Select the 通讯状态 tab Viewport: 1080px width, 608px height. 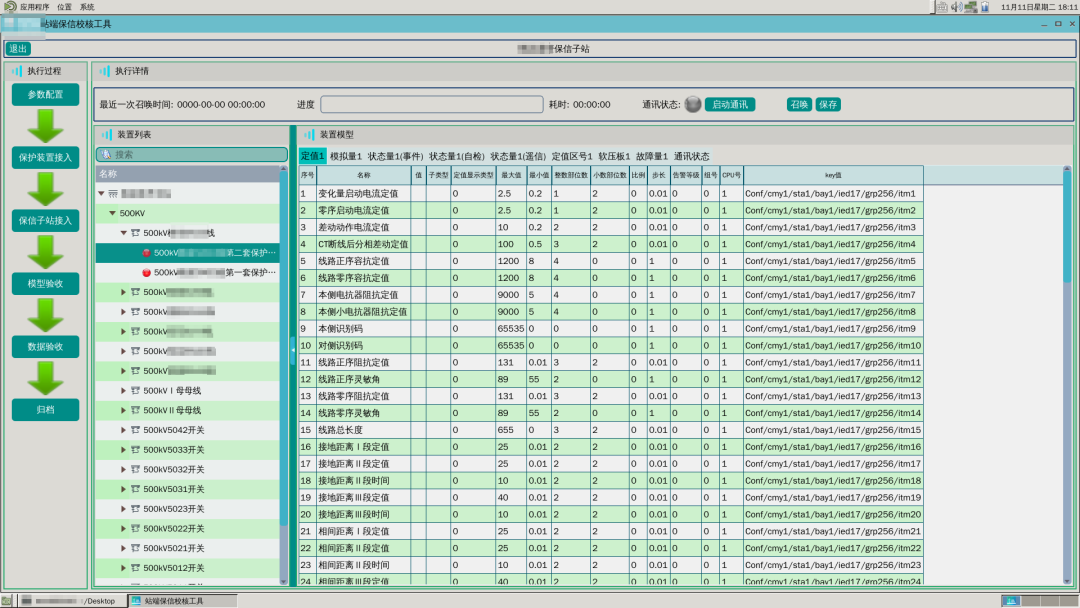point(691,156)
